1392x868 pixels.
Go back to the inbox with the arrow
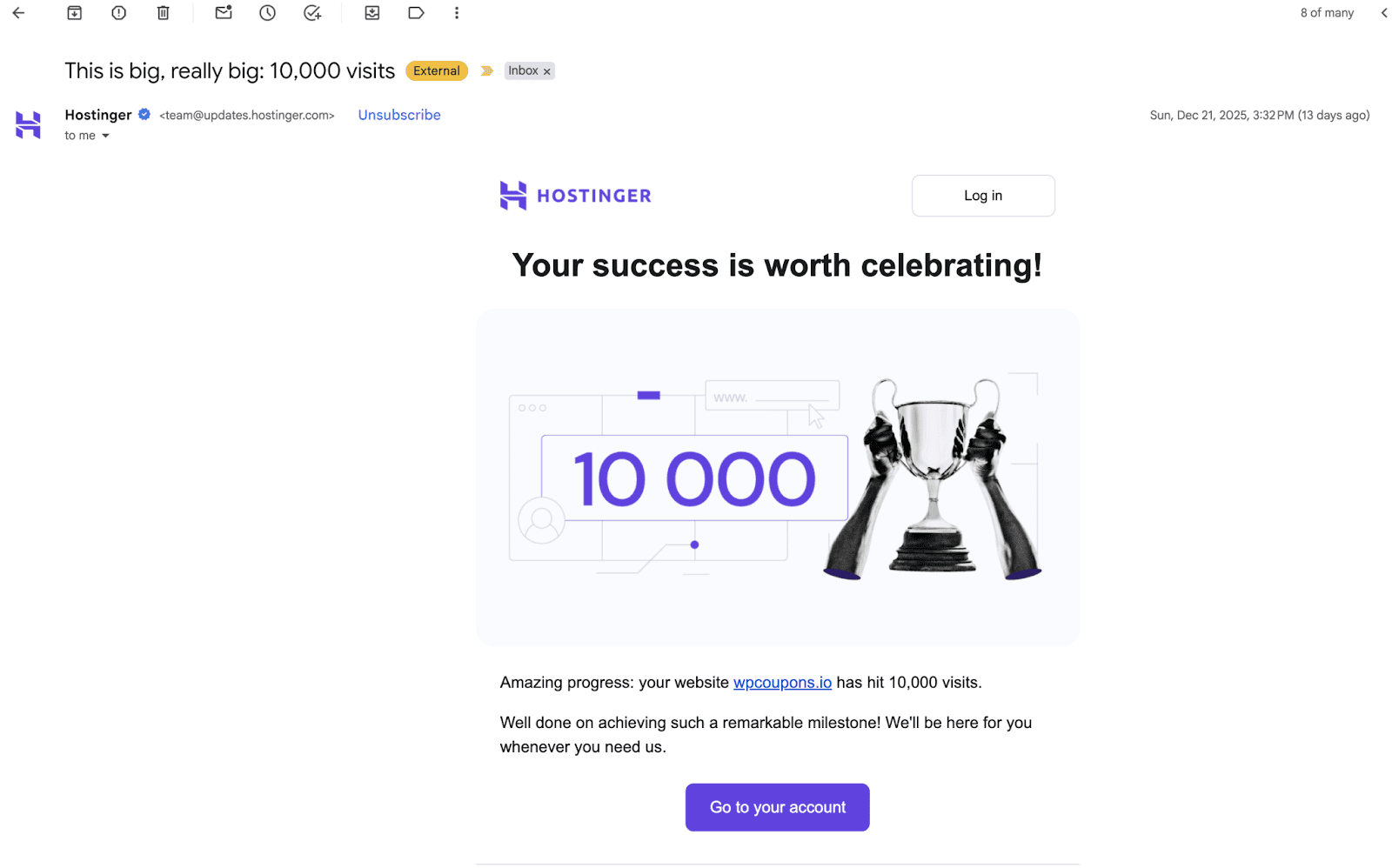pyautogui.click(x=18, y=12)
